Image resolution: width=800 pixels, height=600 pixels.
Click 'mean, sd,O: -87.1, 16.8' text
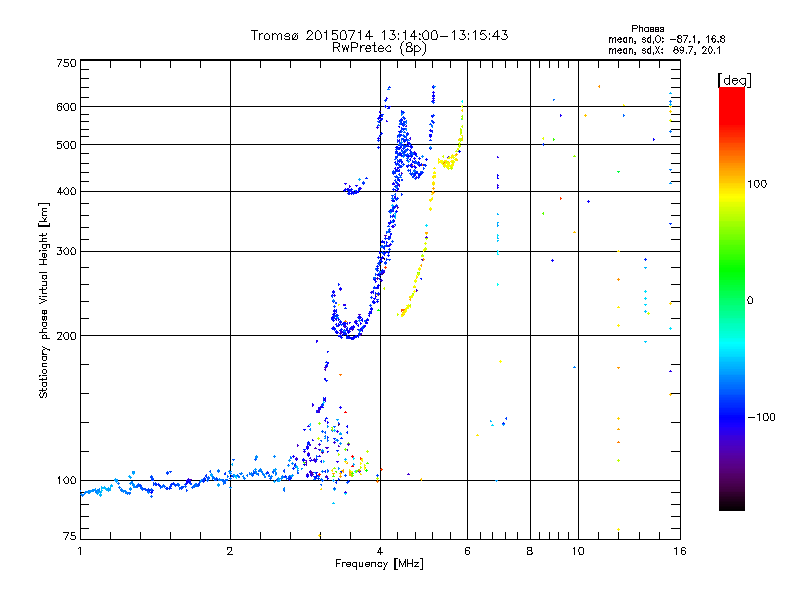(x=666, y=39)
